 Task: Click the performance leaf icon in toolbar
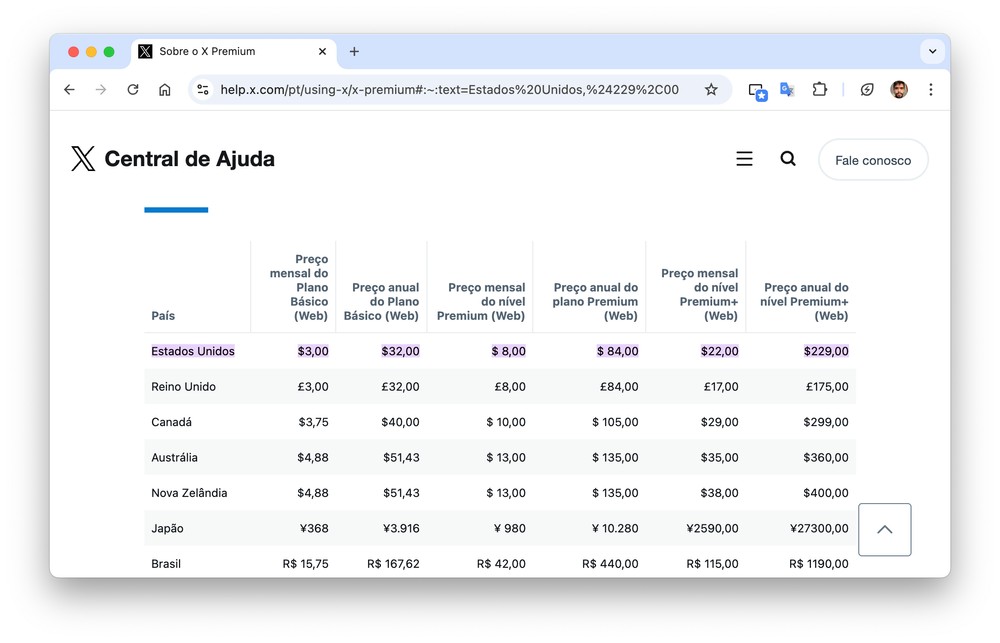(867, 90)
